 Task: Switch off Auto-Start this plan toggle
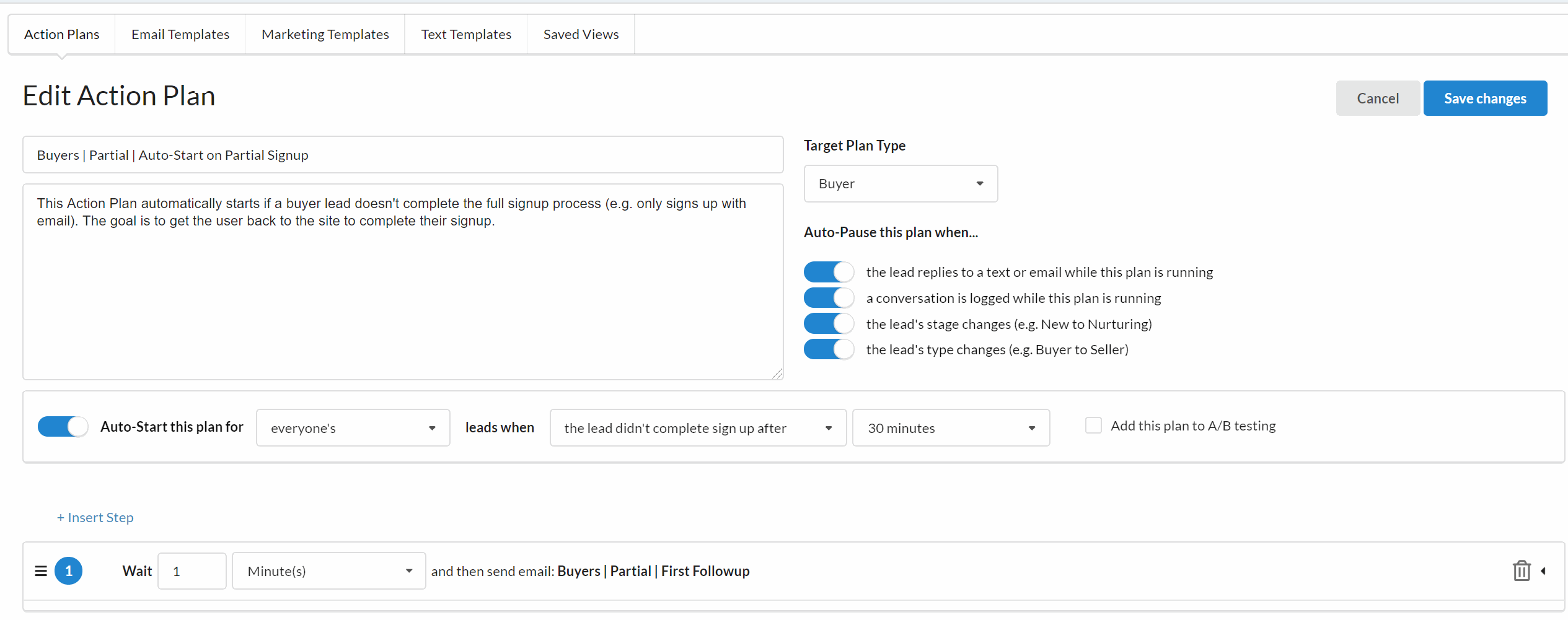coord(63,427)
